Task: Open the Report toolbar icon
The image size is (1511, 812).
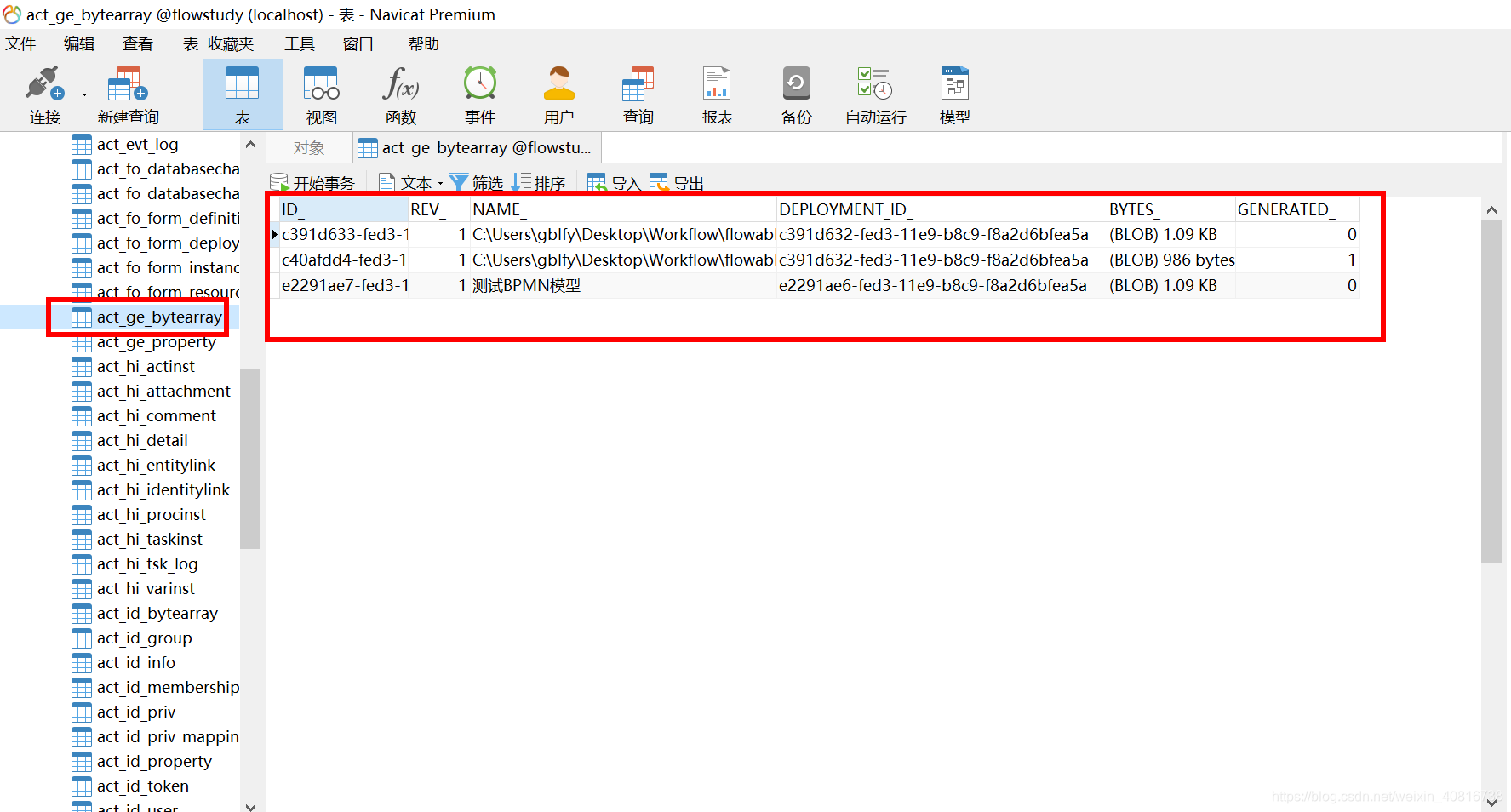Action: point(717,83)
